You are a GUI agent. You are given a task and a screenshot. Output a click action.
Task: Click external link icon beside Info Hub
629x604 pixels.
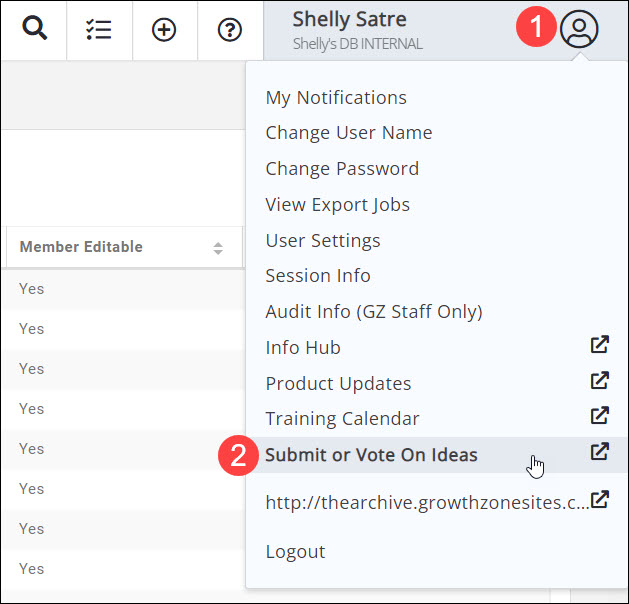coord(599,346)
